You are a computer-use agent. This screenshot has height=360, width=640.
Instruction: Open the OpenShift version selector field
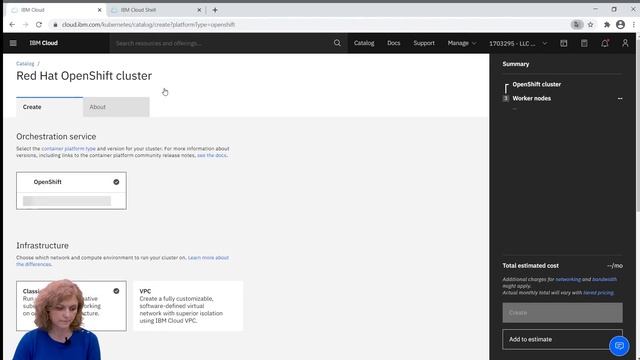pyautogui.click(x=67, y=201)
